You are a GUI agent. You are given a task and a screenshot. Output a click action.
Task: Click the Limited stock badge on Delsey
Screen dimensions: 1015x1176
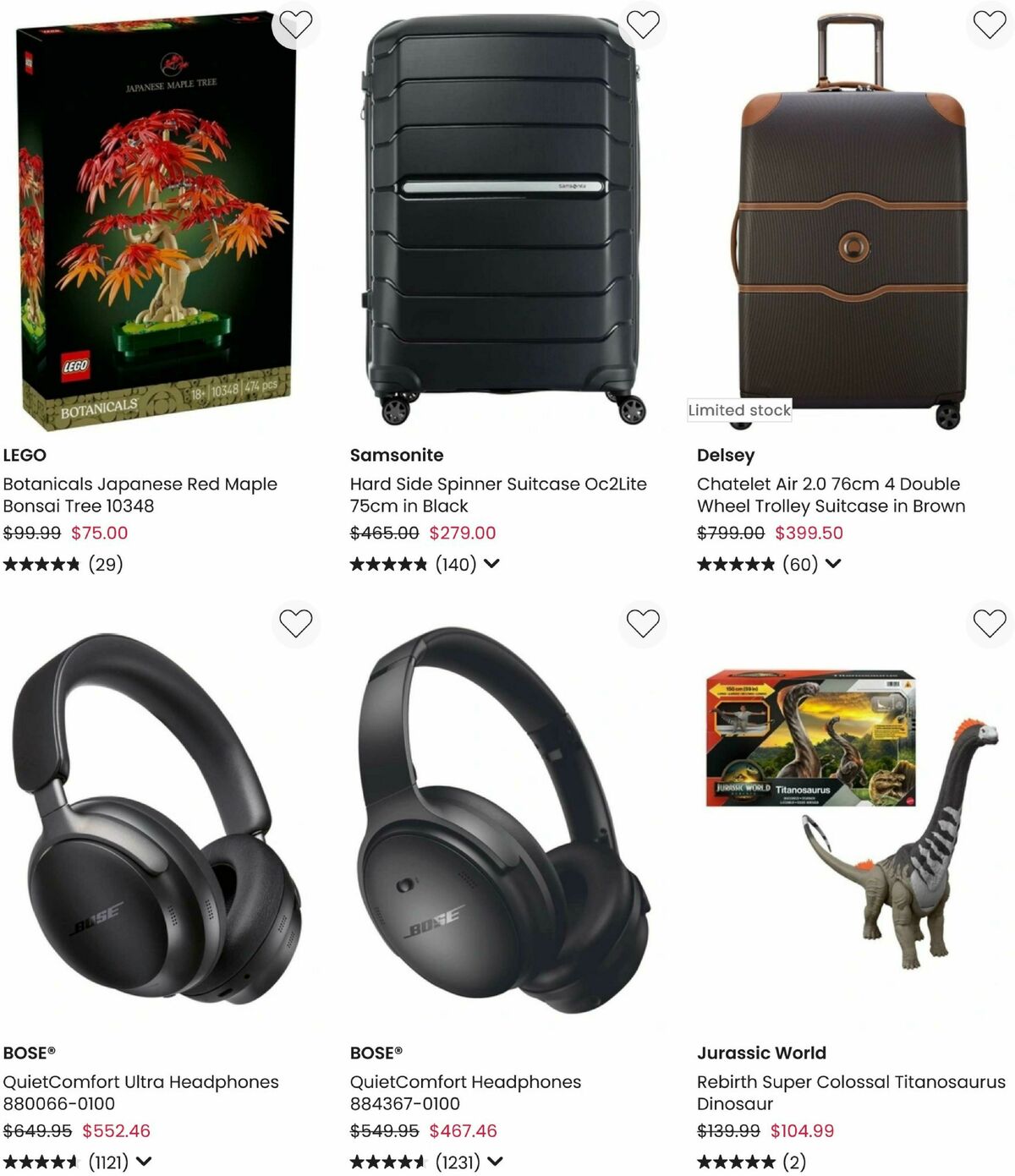tap(739, 410)
